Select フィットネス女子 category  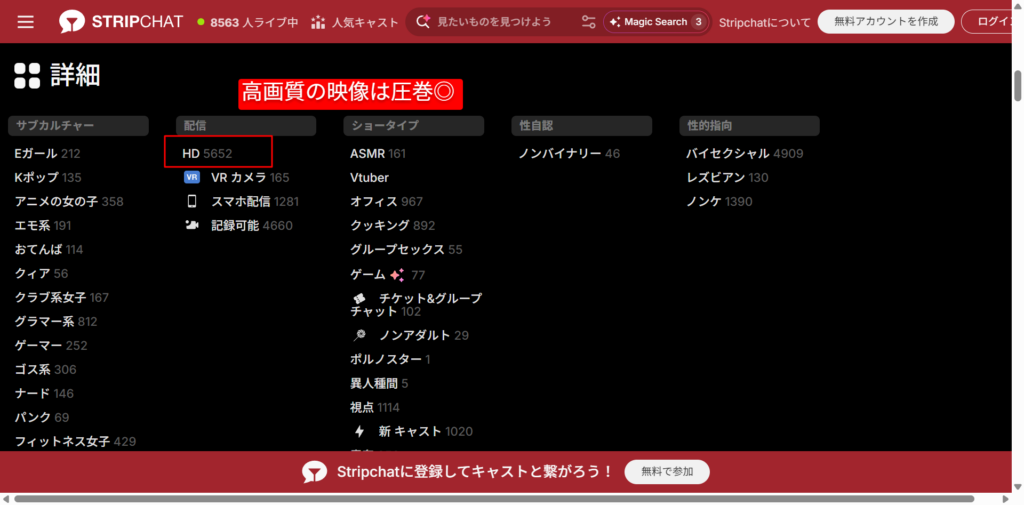(x=75, y=441)
